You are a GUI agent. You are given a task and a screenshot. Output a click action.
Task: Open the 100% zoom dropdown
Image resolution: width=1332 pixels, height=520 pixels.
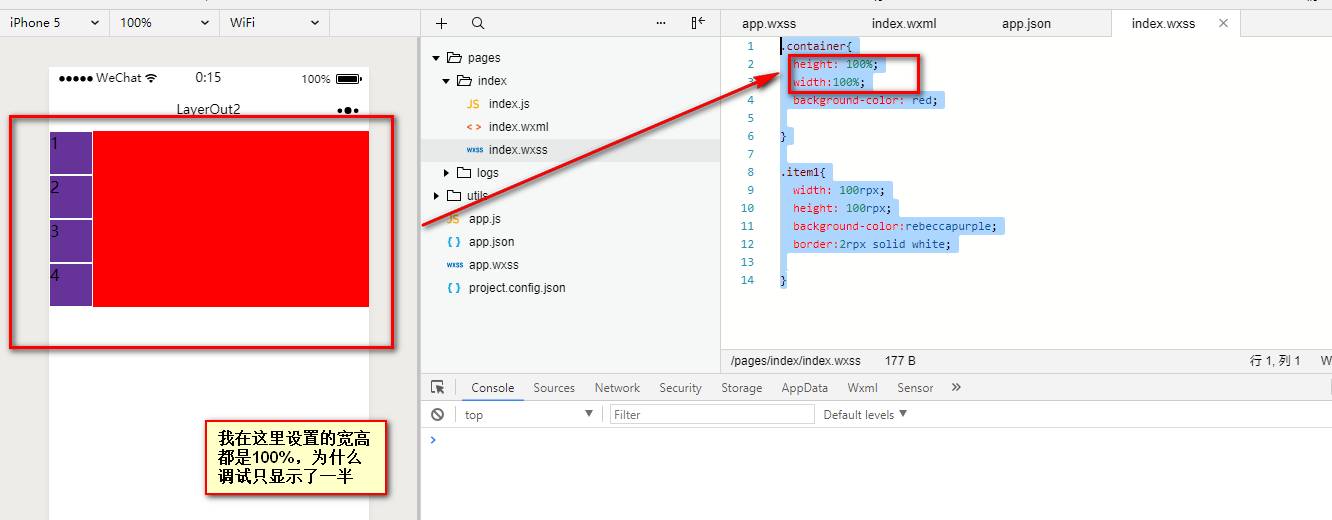(x=163, y=22)
